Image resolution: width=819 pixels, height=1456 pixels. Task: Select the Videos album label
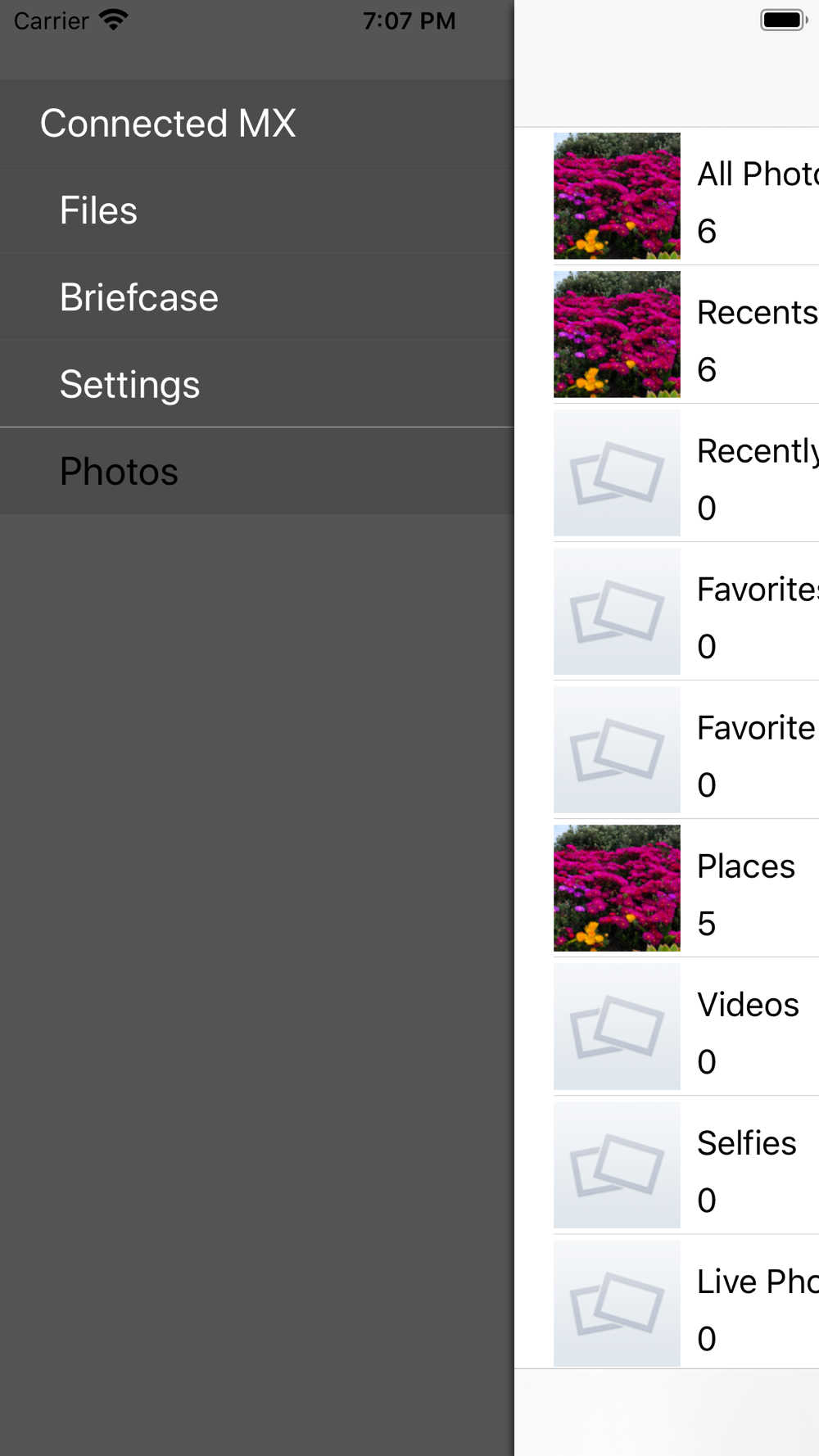point(748,1005)
